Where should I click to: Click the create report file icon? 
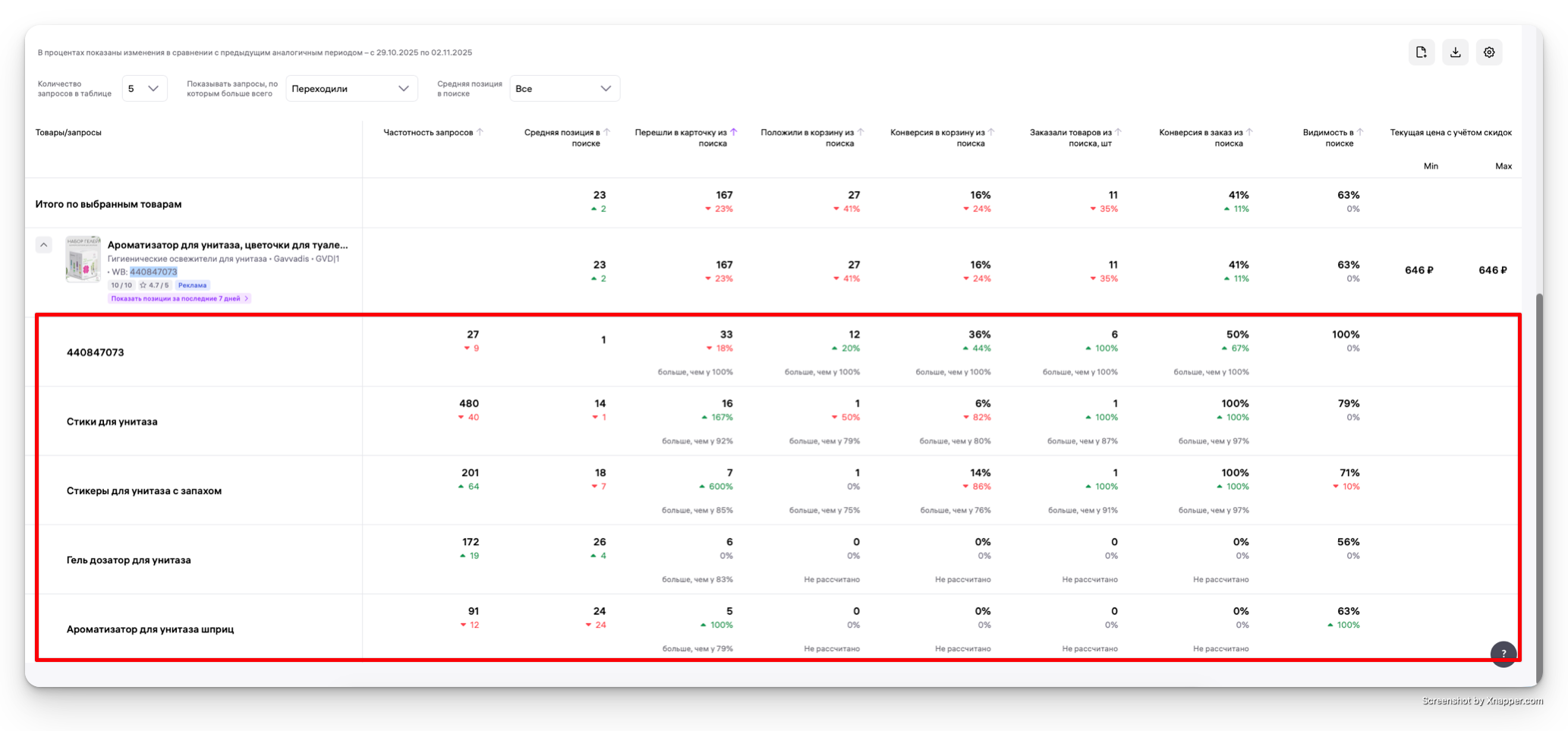(1421, 52)
